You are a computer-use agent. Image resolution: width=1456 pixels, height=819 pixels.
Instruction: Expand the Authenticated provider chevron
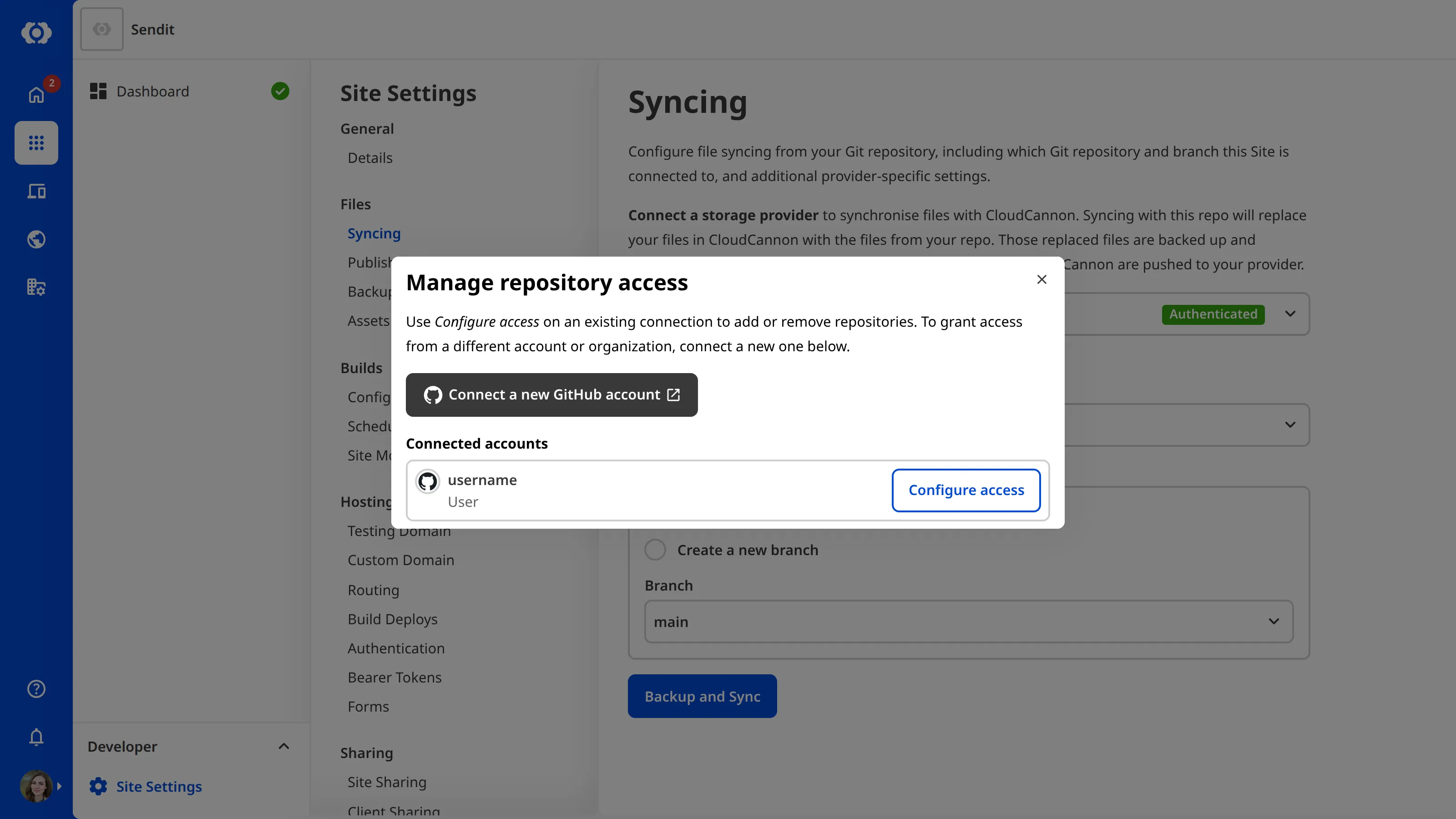pos(1290,313)
